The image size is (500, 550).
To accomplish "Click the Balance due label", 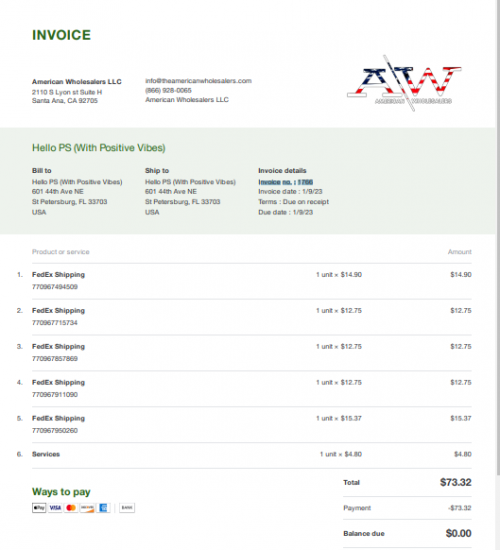I will pos(364,534).
